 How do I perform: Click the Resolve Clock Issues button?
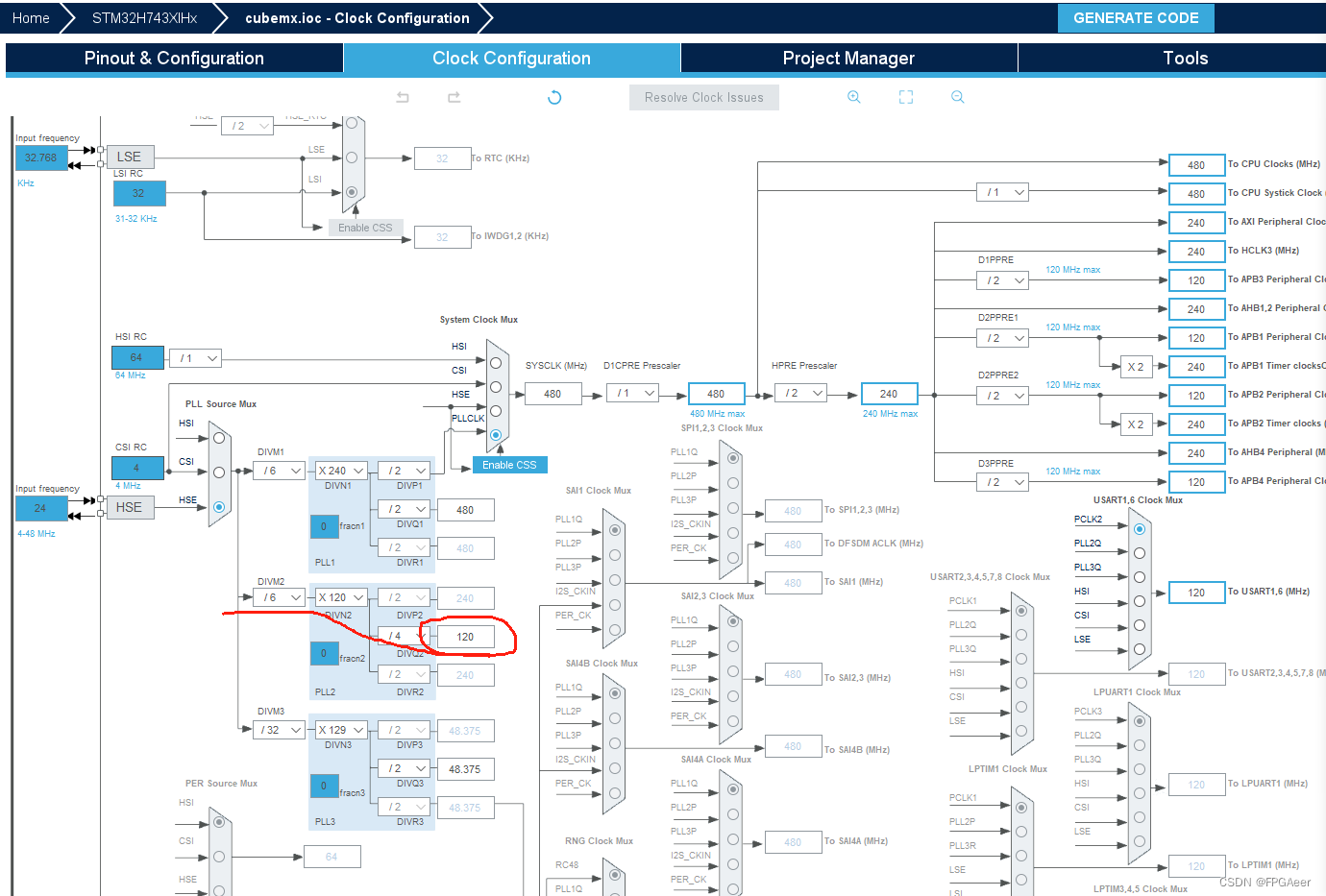pos(704,97)
